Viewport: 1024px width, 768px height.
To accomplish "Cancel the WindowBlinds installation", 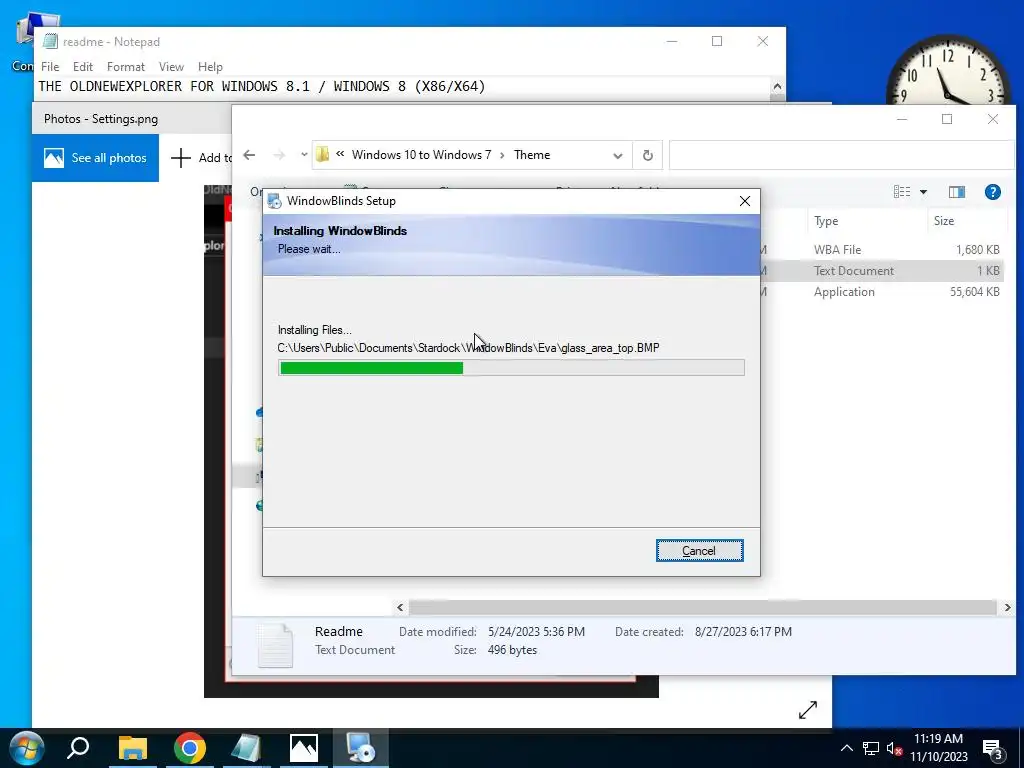I will pos(699,551).
